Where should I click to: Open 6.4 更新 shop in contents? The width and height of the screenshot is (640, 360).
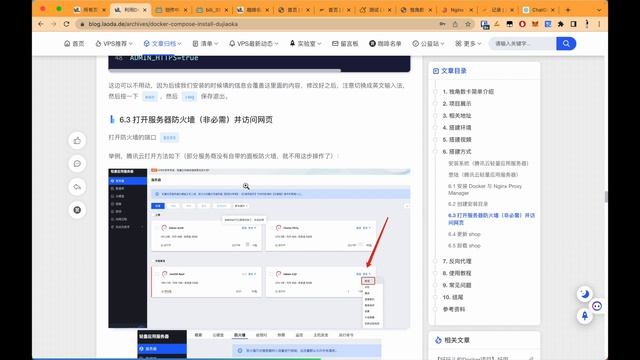[464, 234]
